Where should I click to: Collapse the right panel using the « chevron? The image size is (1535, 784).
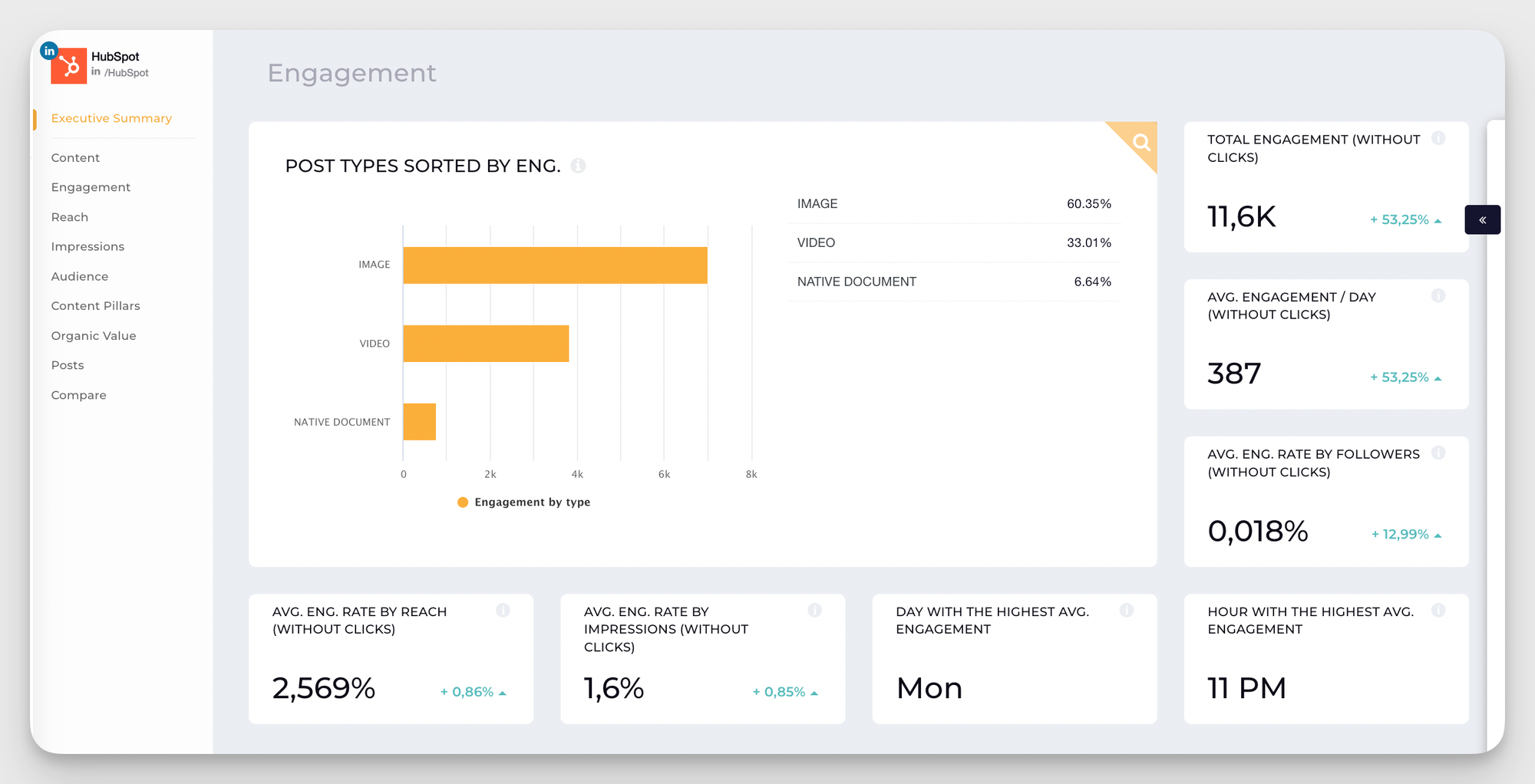(1482, 219)
